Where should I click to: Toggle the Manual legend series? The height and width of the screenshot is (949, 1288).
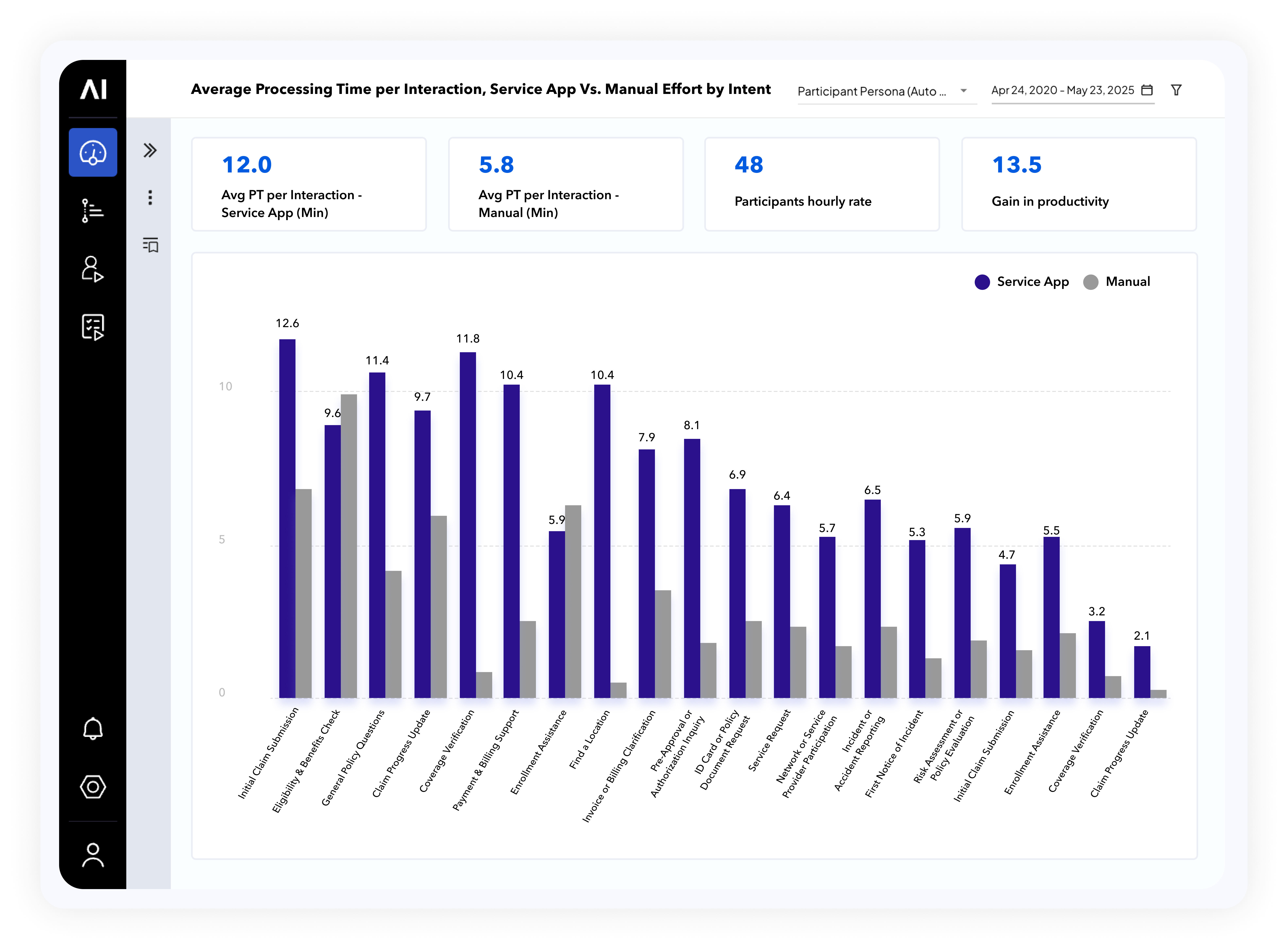[x=1116, y=282]
